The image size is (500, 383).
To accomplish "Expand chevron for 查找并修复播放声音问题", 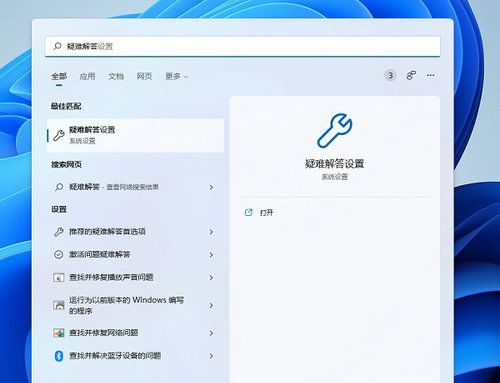I will [x=211, y=277].
